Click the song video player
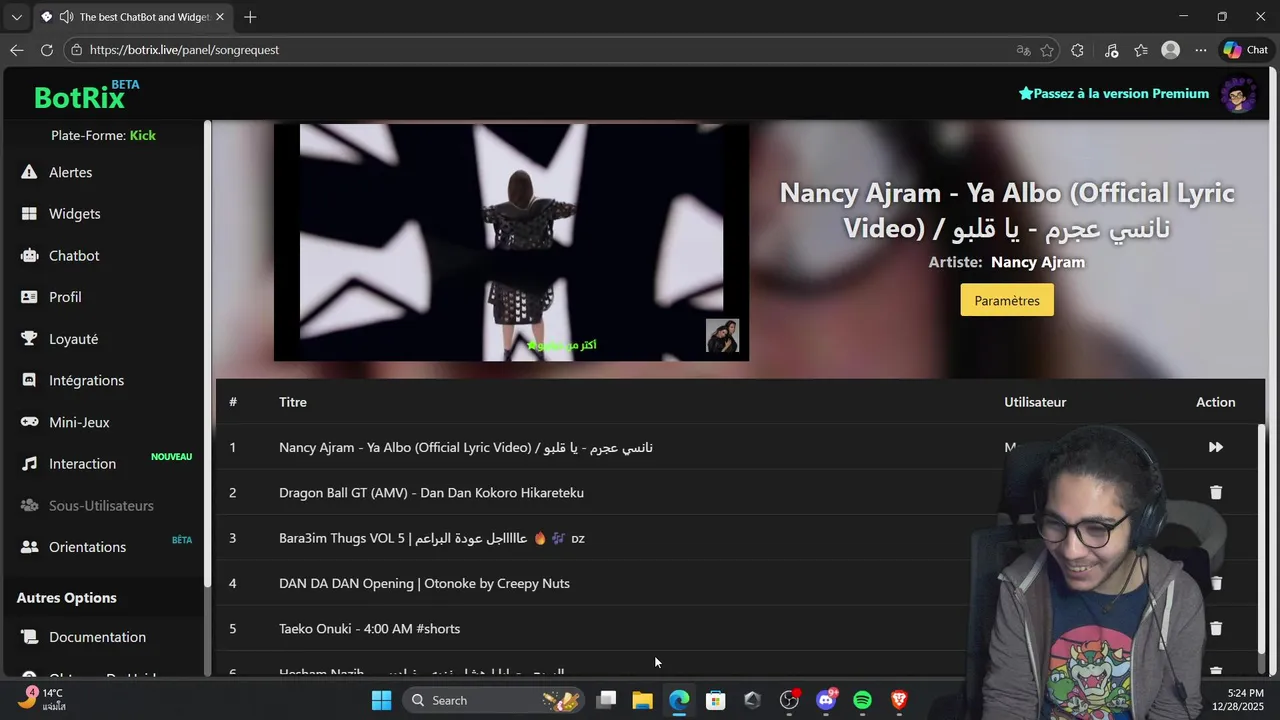The height and width of the screenshot is (720, 1280). pos(511,242)
